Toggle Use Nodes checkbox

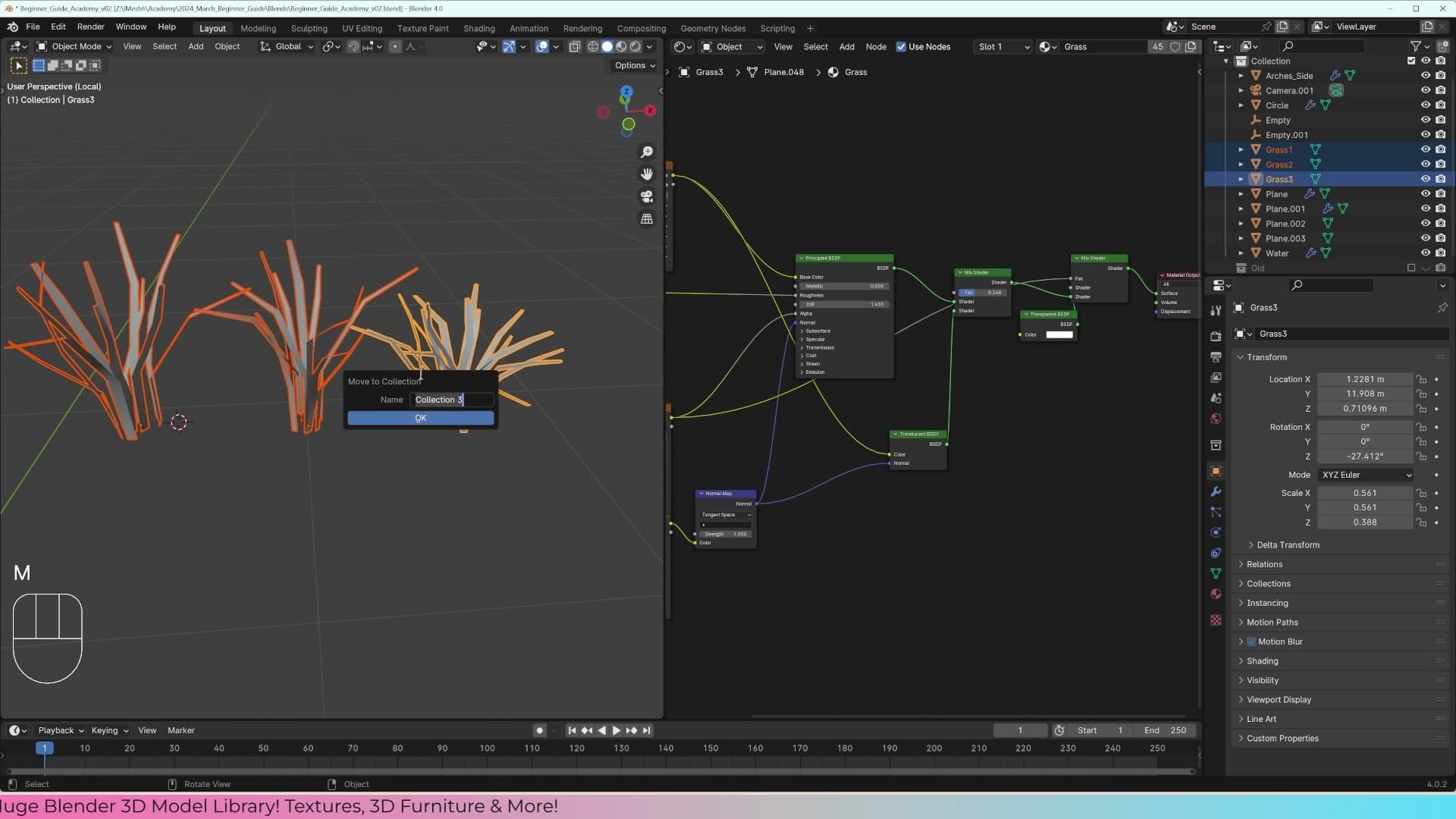coord(901,47)
